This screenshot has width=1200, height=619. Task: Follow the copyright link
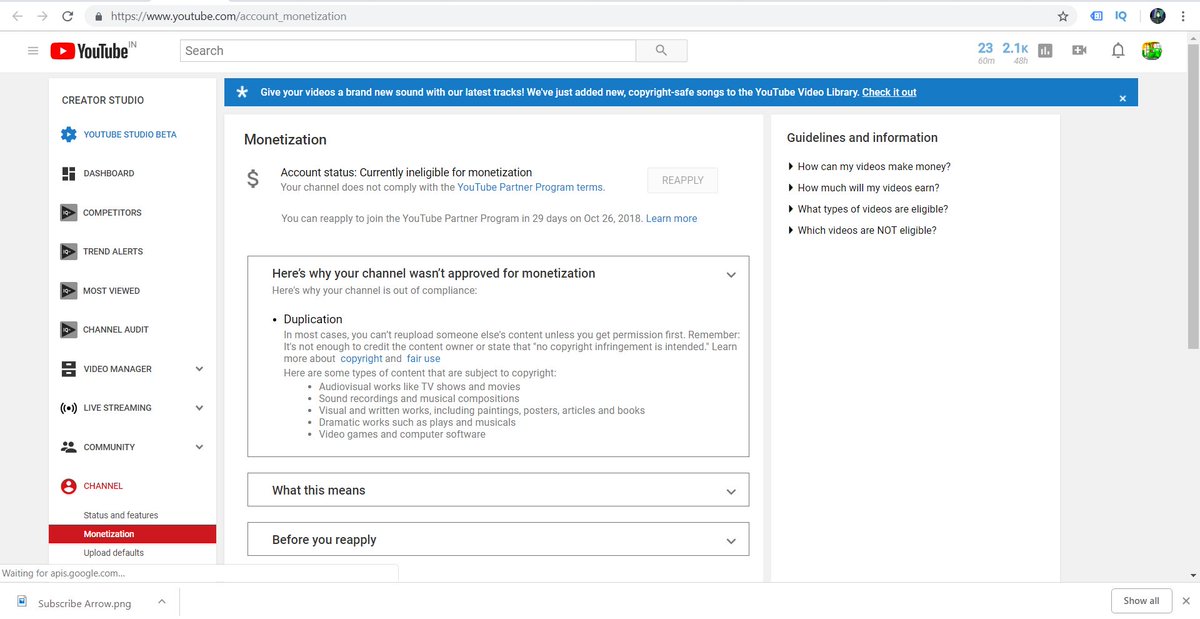click(361, 358)
